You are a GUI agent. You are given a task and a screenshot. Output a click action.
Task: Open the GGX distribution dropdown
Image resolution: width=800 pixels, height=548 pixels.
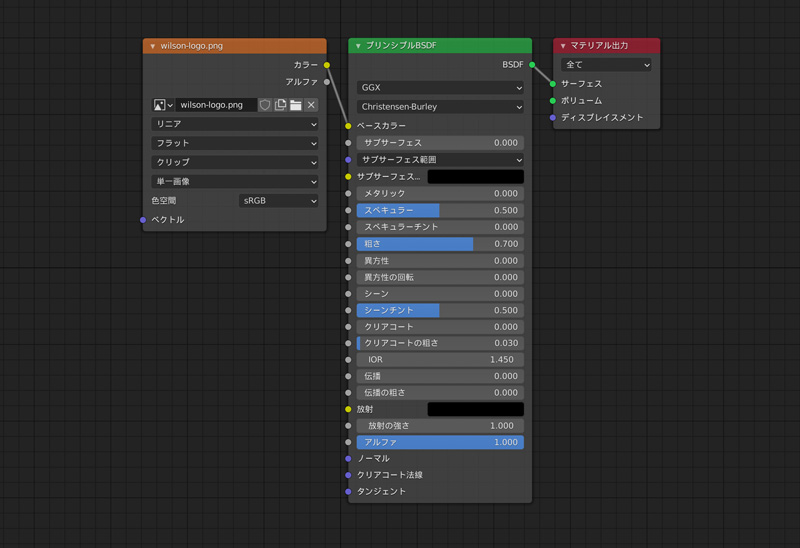[440, 88]
